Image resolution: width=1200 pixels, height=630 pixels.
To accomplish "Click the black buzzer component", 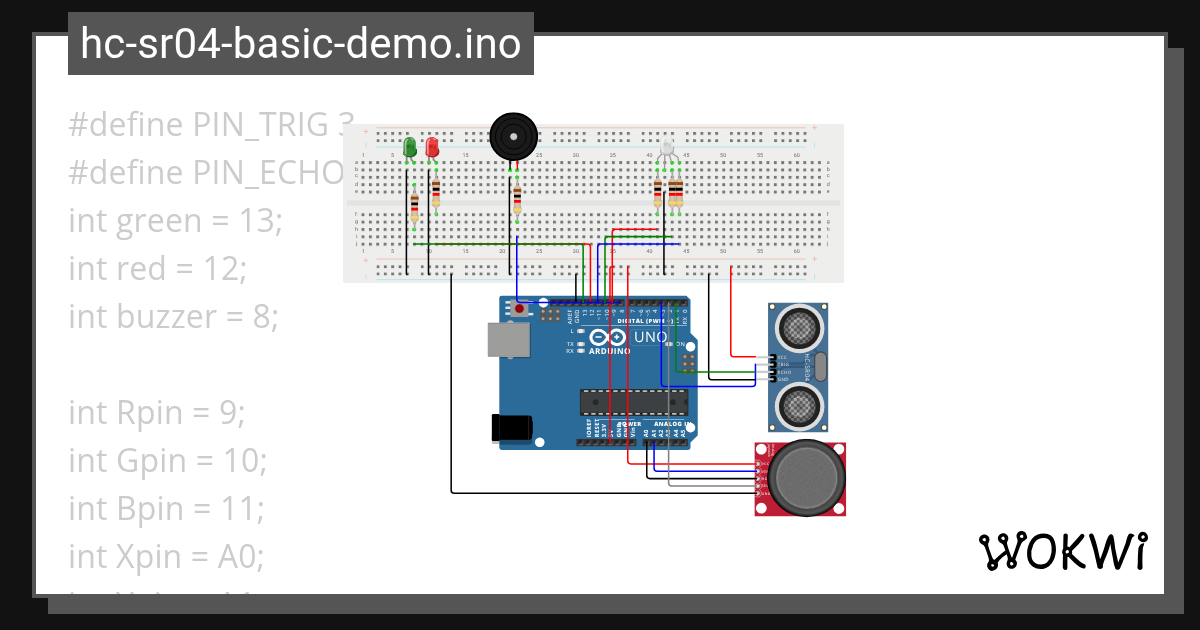I will 513,134.
